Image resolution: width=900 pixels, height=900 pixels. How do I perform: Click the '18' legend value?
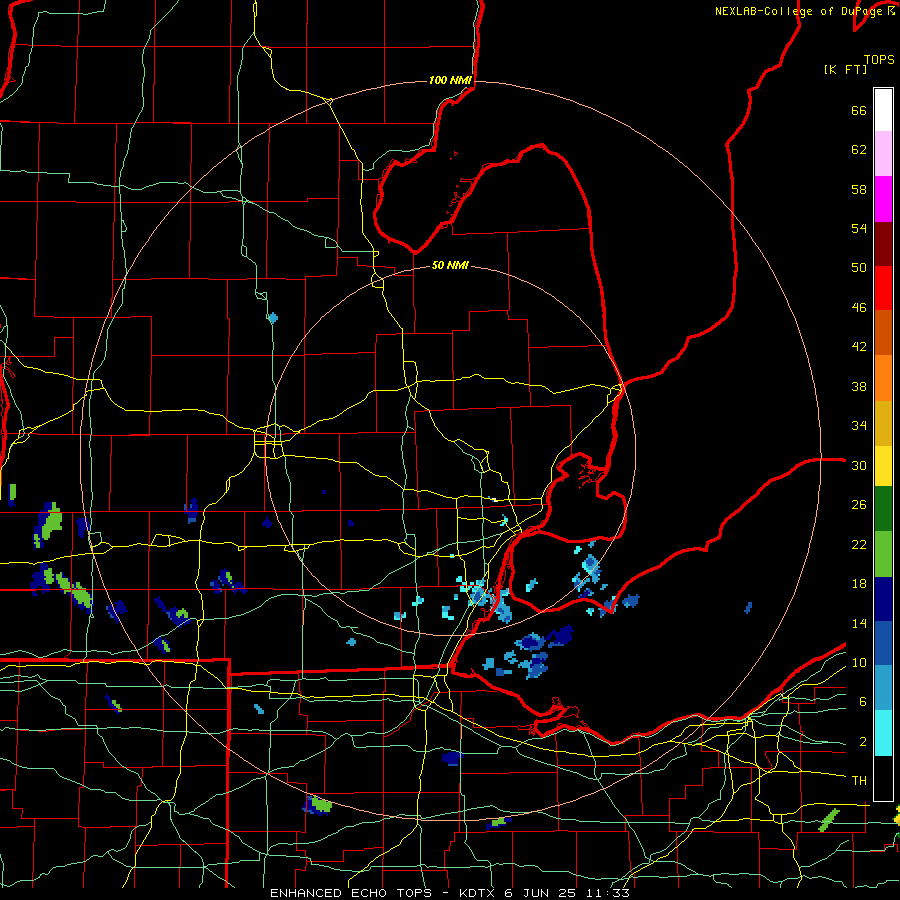click(x=859, y=584)
